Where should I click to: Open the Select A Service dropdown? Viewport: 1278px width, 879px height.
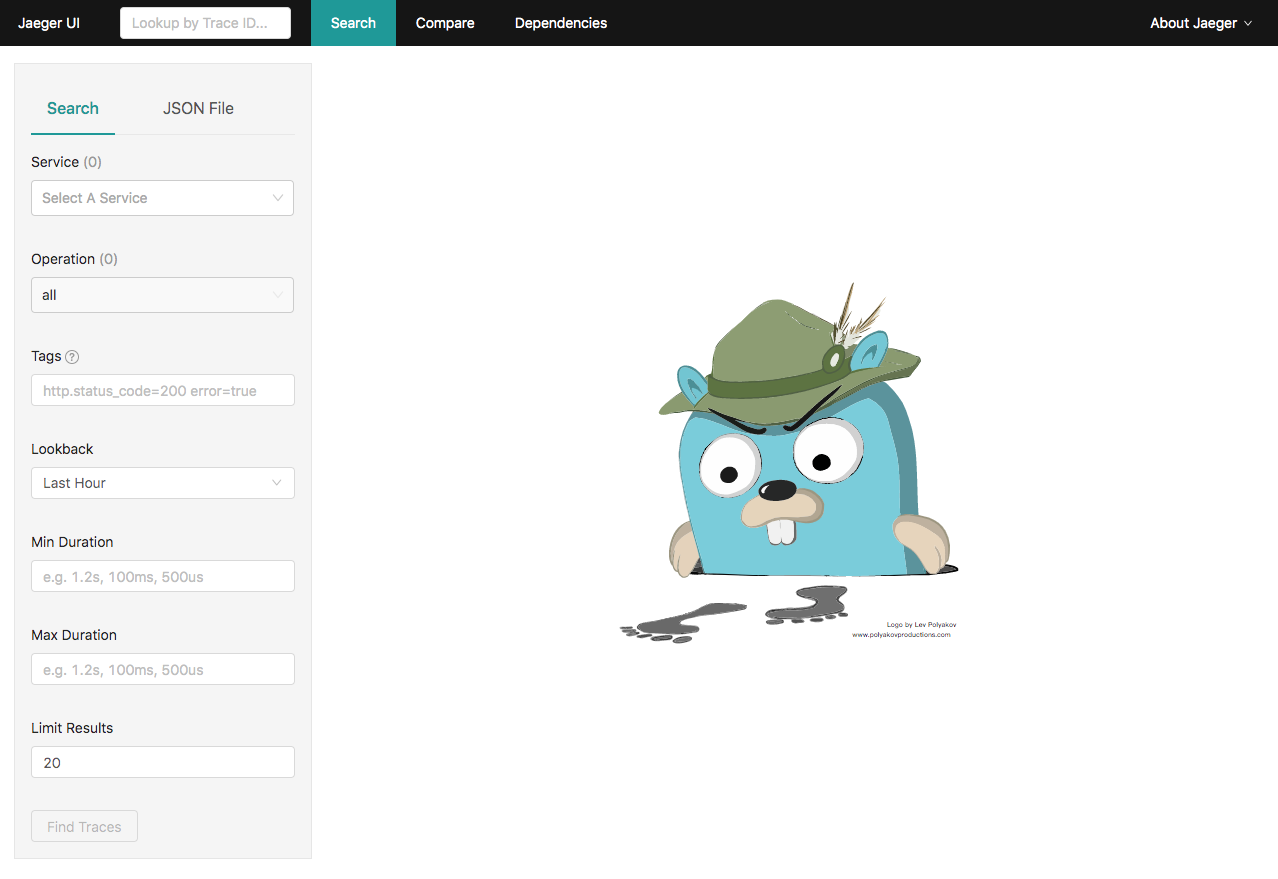click(162, 198)
